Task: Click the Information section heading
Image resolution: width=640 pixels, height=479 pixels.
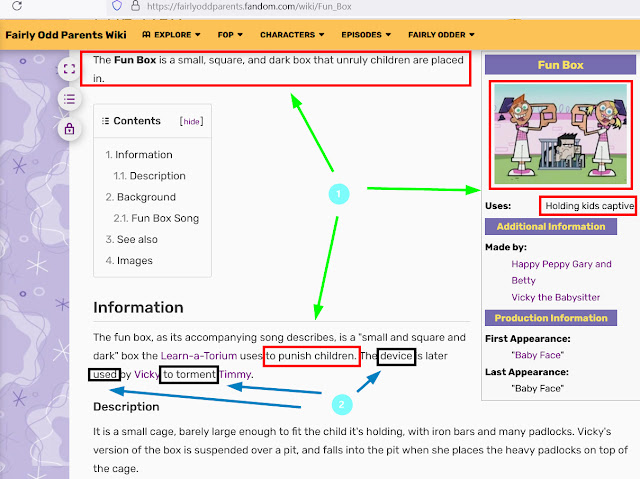Action: tap(138, 307)
